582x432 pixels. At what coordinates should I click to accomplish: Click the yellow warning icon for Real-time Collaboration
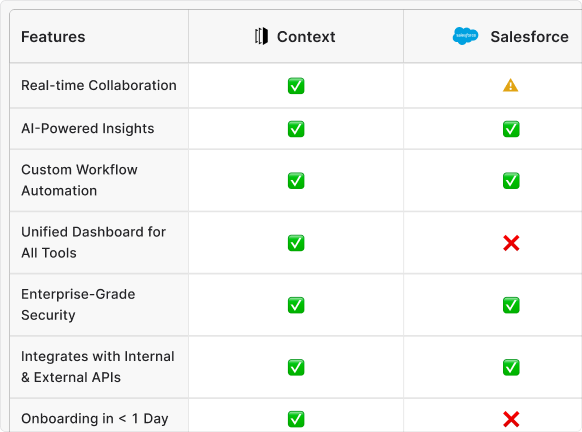coord(511,85)
